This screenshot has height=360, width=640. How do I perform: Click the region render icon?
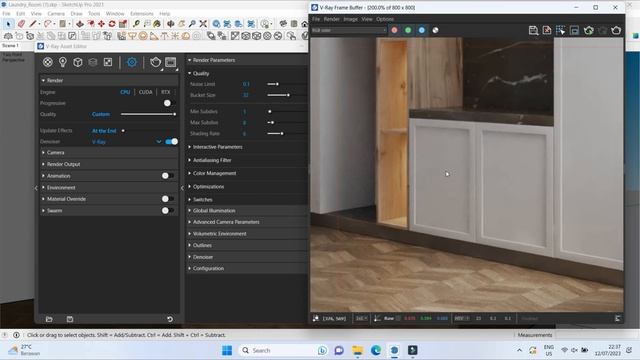tap(574, 30)
